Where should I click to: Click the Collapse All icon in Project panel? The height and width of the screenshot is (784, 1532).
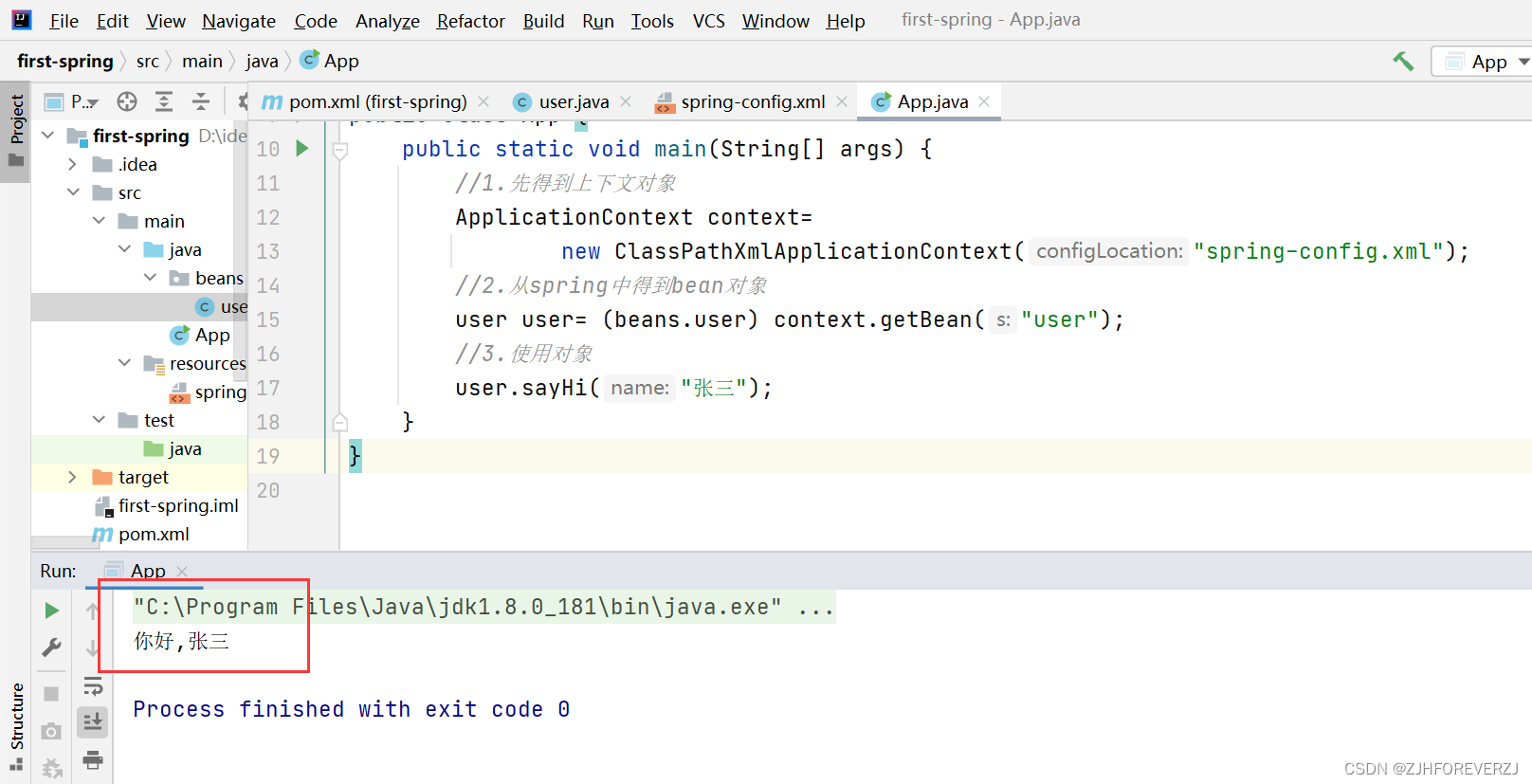201,101
